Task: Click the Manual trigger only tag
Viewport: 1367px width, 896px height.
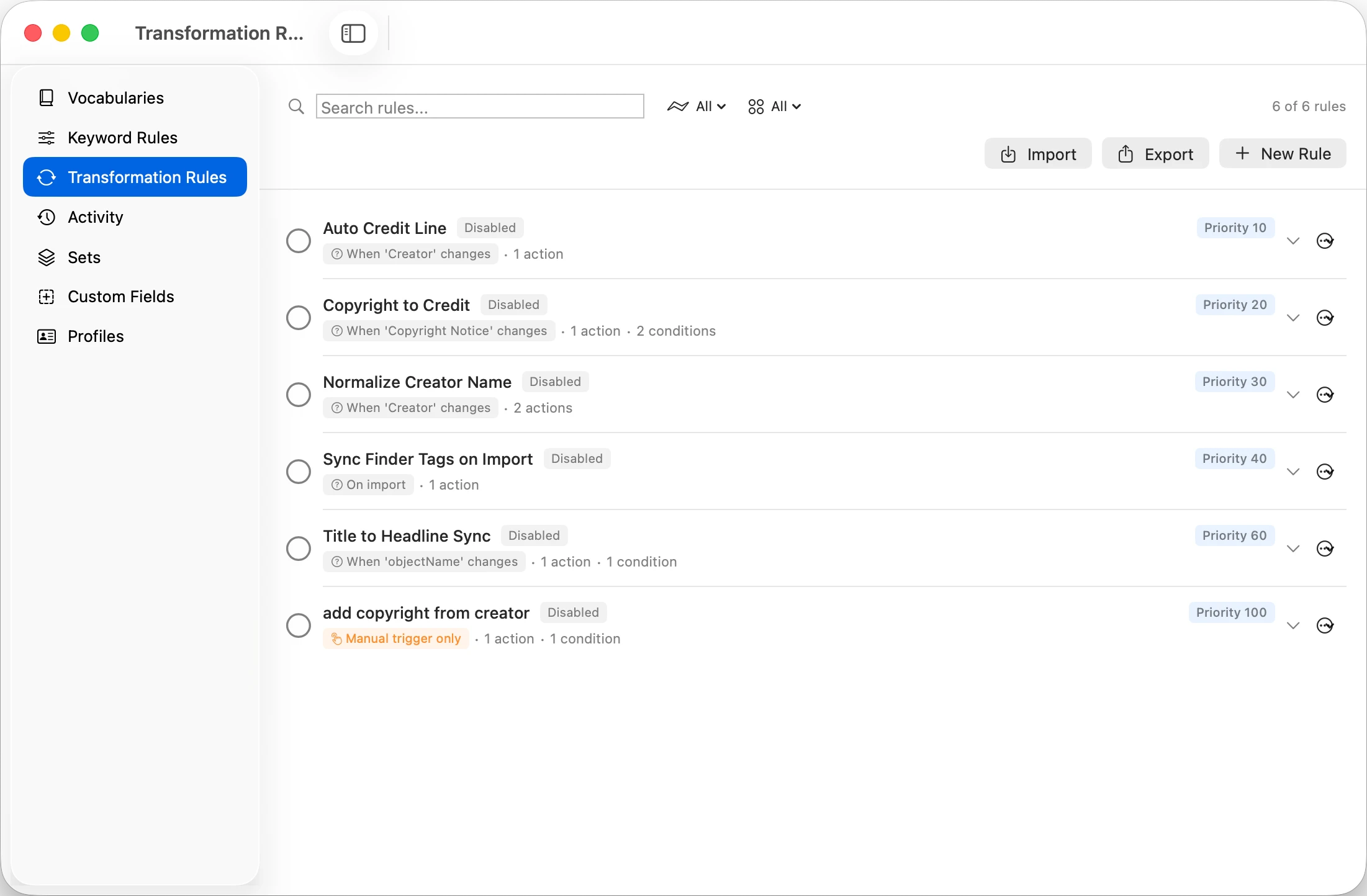Action: [x=396, y=638]
